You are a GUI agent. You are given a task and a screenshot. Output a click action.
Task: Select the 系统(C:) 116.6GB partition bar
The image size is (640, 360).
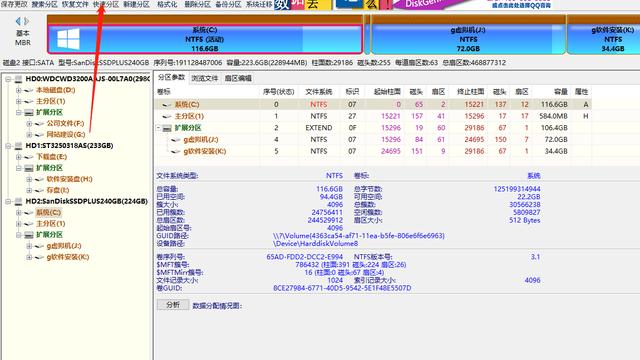point(205,39)
